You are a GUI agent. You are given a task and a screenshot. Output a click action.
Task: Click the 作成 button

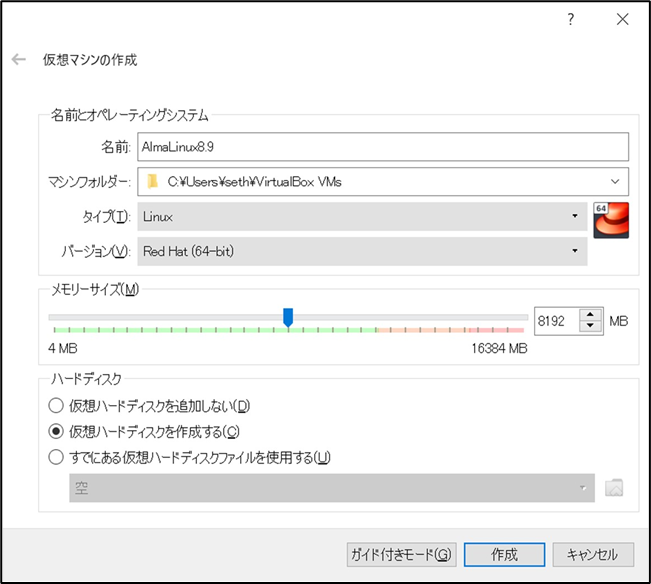pos(504,555)
